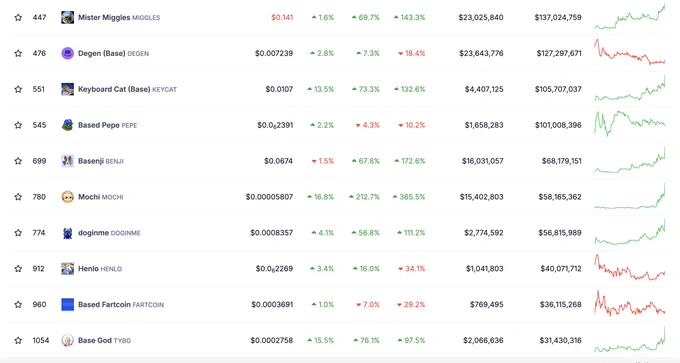Select Based Pepe market cap $101,008,396

tap(558, 125)
